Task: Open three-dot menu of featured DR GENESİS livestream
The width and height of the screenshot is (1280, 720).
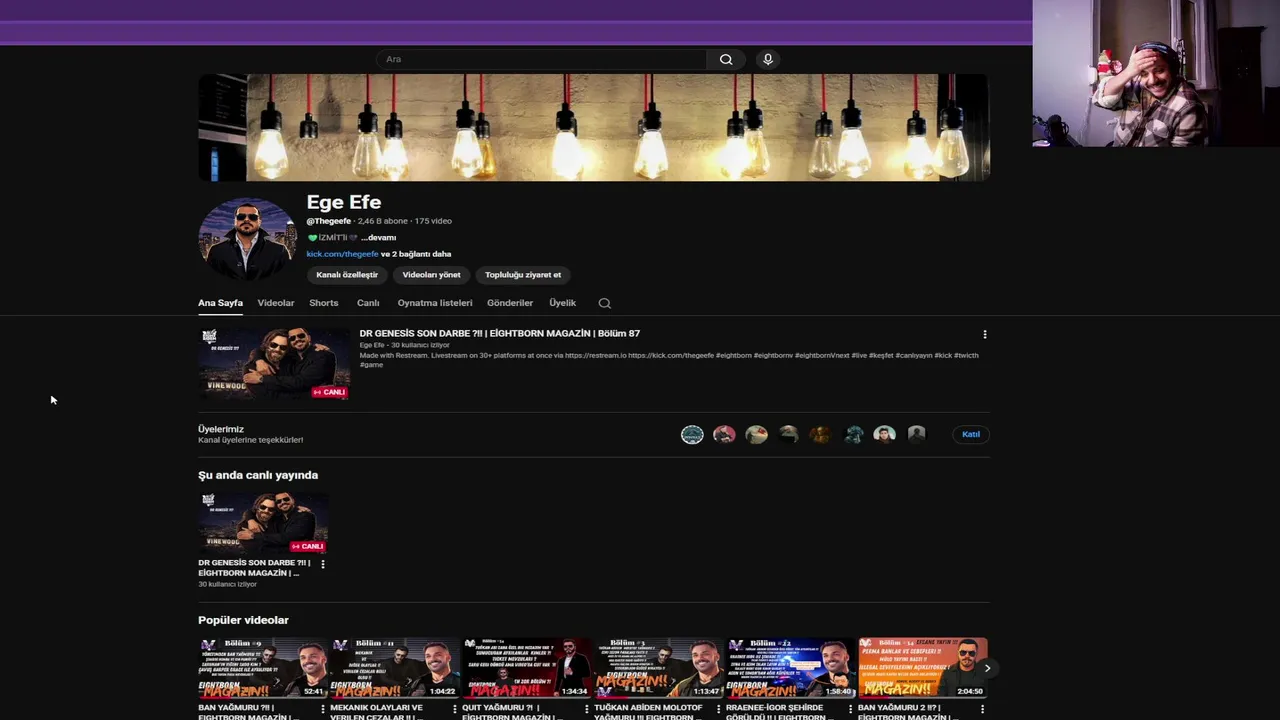Action: (984, 334)
